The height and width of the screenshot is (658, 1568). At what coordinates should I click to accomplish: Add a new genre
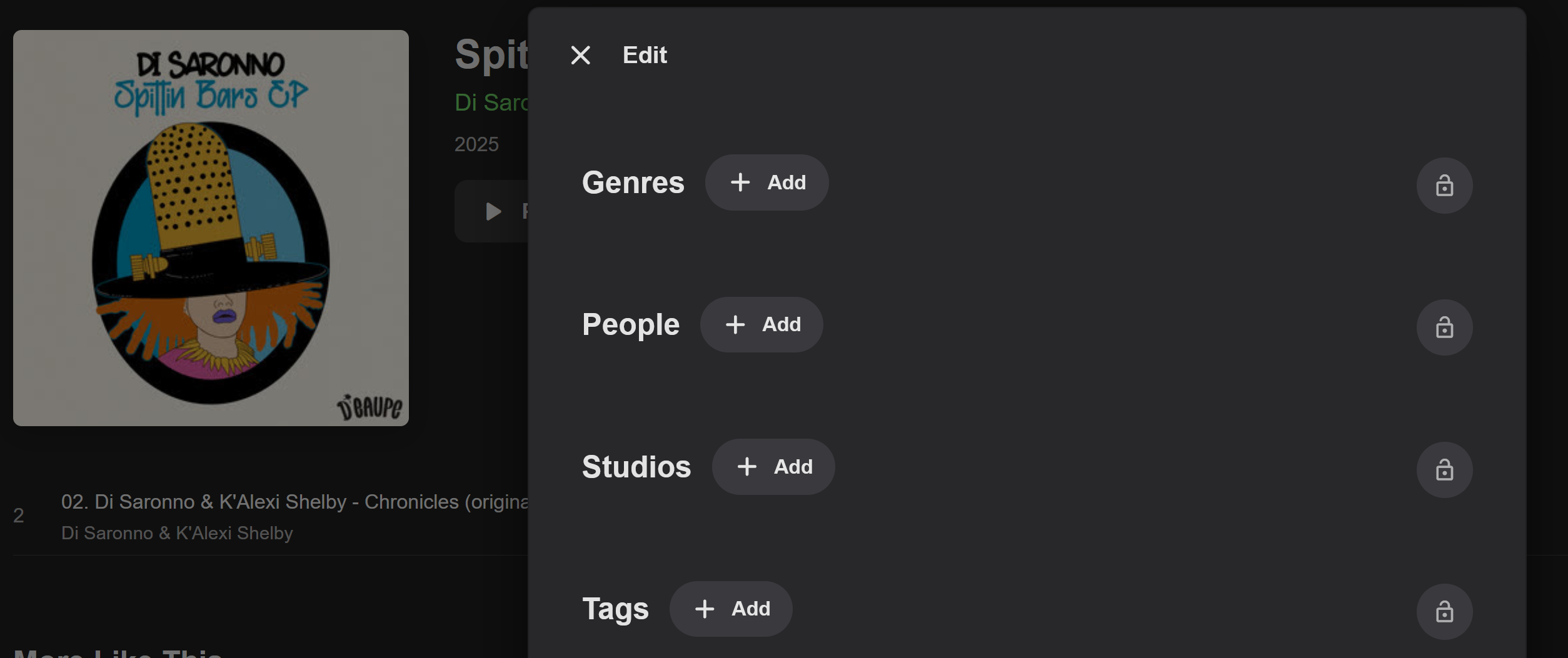coord(766,182)
